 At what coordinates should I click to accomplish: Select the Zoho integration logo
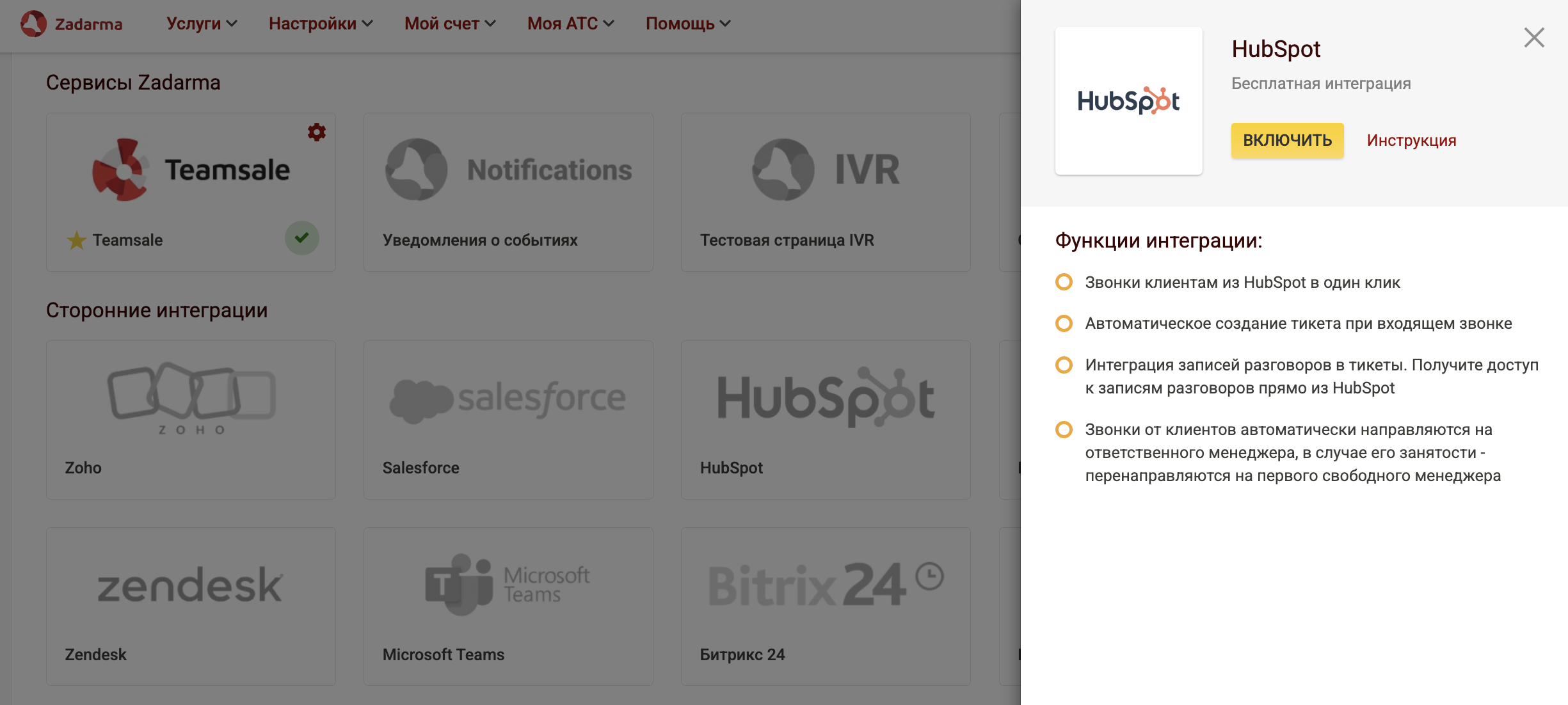[x=191, y=398]
